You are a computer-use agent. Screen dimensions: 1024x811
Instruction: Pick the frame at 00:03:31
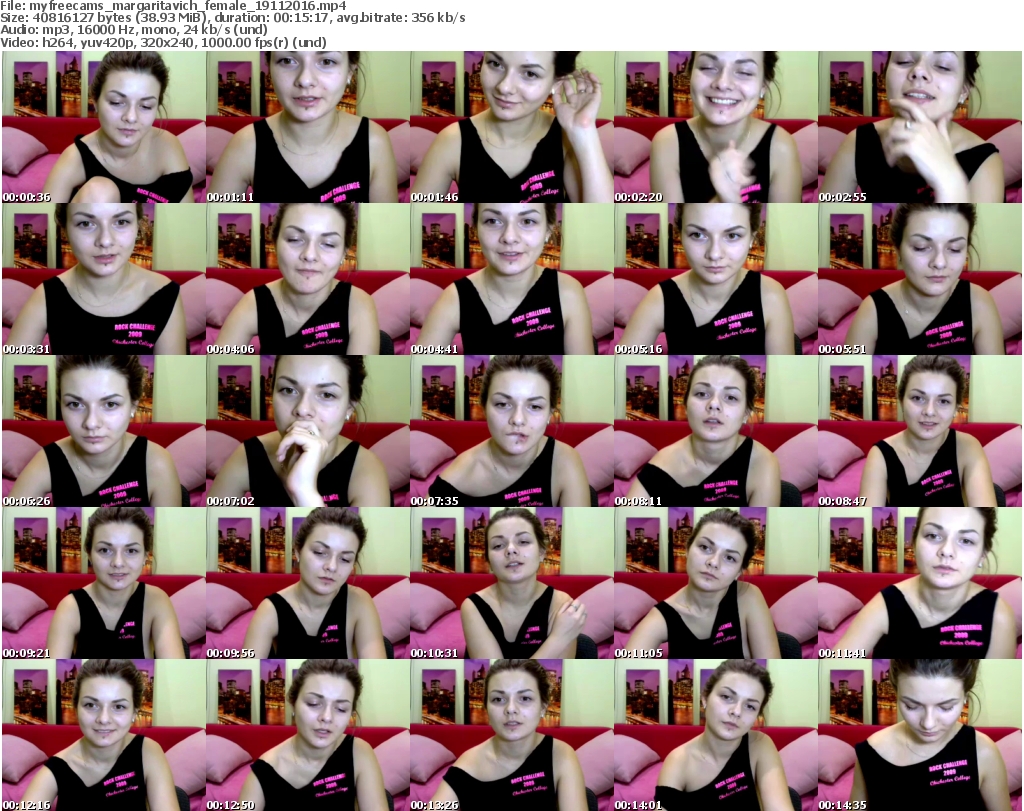point(103,279)
